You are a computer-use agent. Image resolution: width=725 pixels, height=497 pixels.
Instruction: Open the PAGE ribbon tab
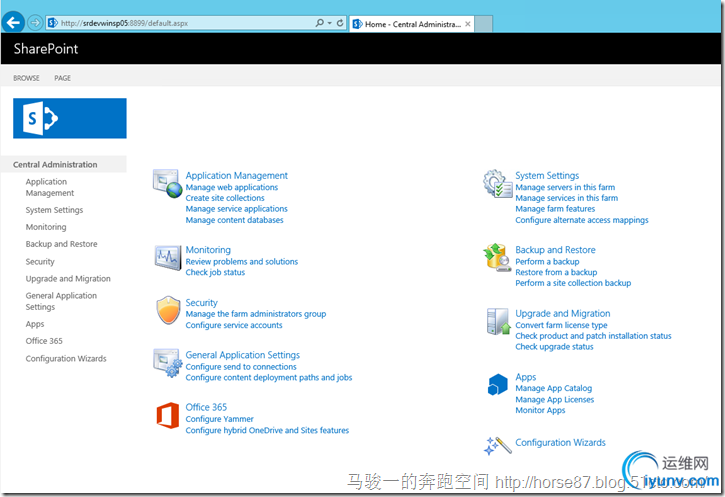pos(62,78)
